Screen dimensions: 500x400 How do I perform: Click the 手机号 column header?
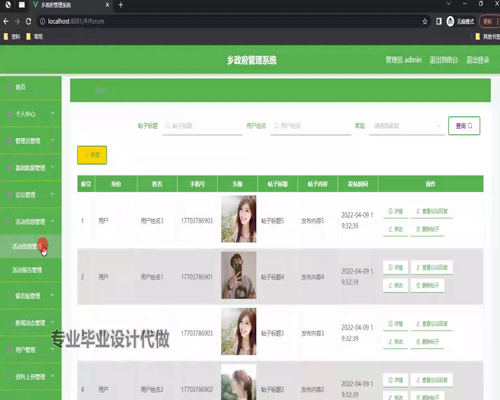[197, 184]
